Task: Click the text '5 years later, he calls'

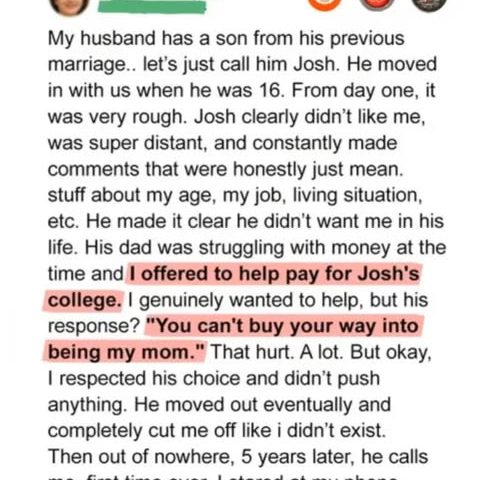Action: (x=334, y=457)
